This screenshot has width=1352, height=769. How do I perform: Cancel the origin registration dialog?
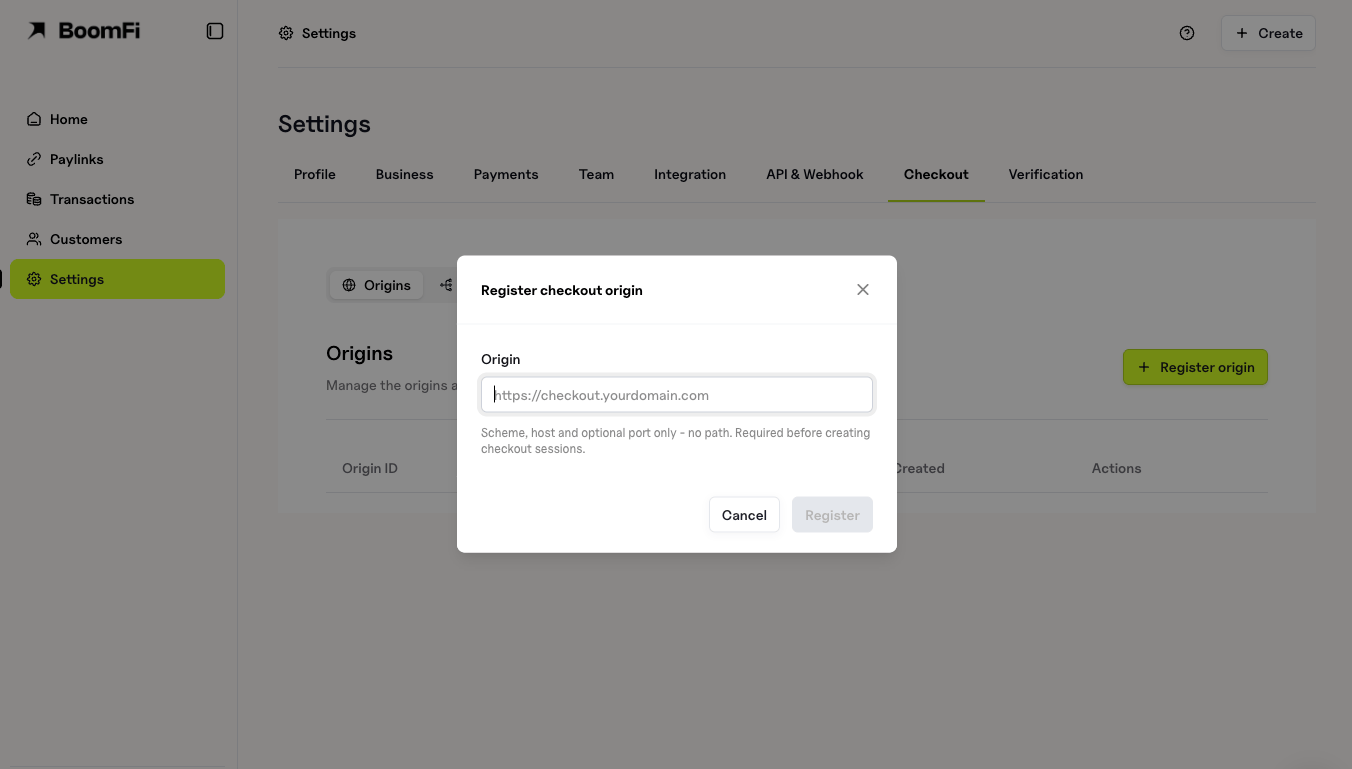coord(744,515)
